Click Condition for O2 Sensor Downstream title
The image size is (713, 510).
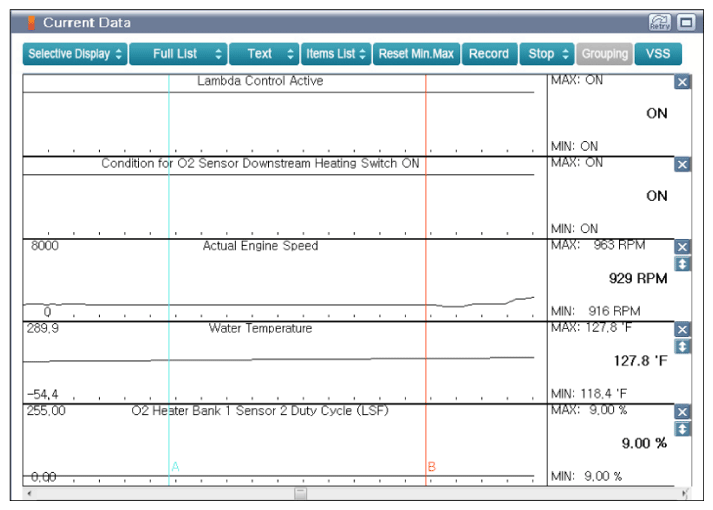[260, 163]
